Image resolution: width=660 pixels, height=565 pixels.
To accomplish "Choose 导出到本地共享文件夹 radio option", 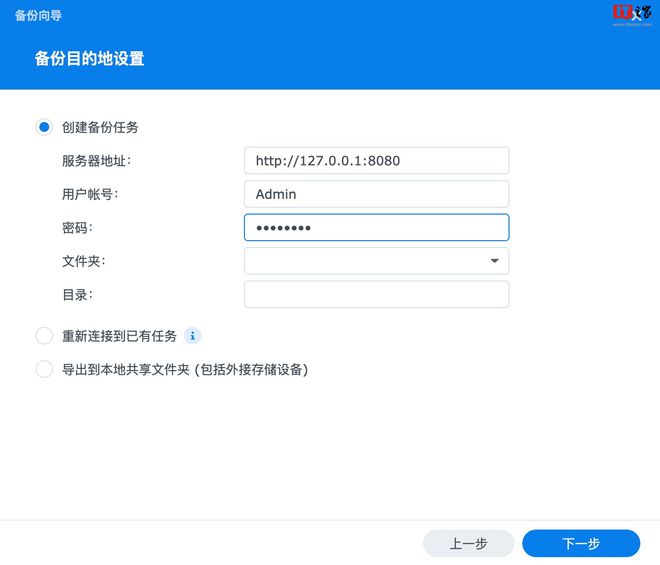I will 44,369.
